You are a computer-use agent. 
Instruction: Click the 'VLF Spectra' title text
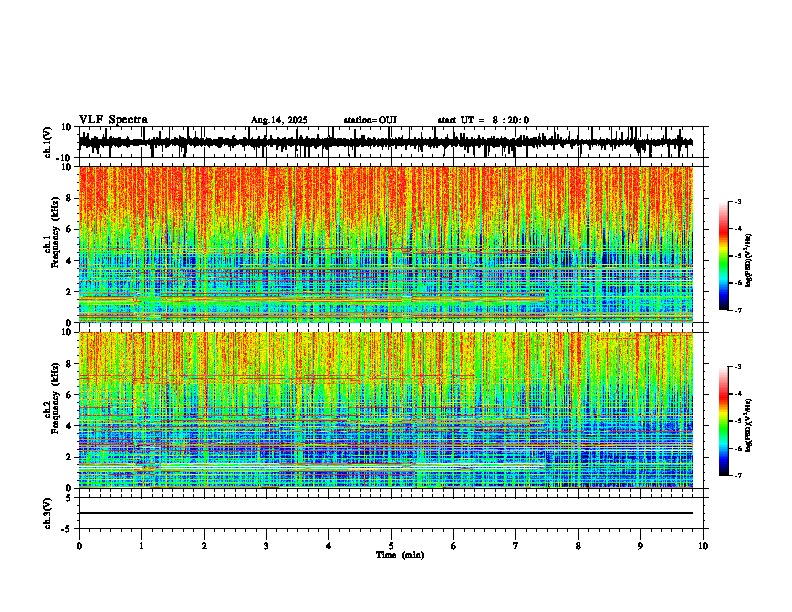113,120
